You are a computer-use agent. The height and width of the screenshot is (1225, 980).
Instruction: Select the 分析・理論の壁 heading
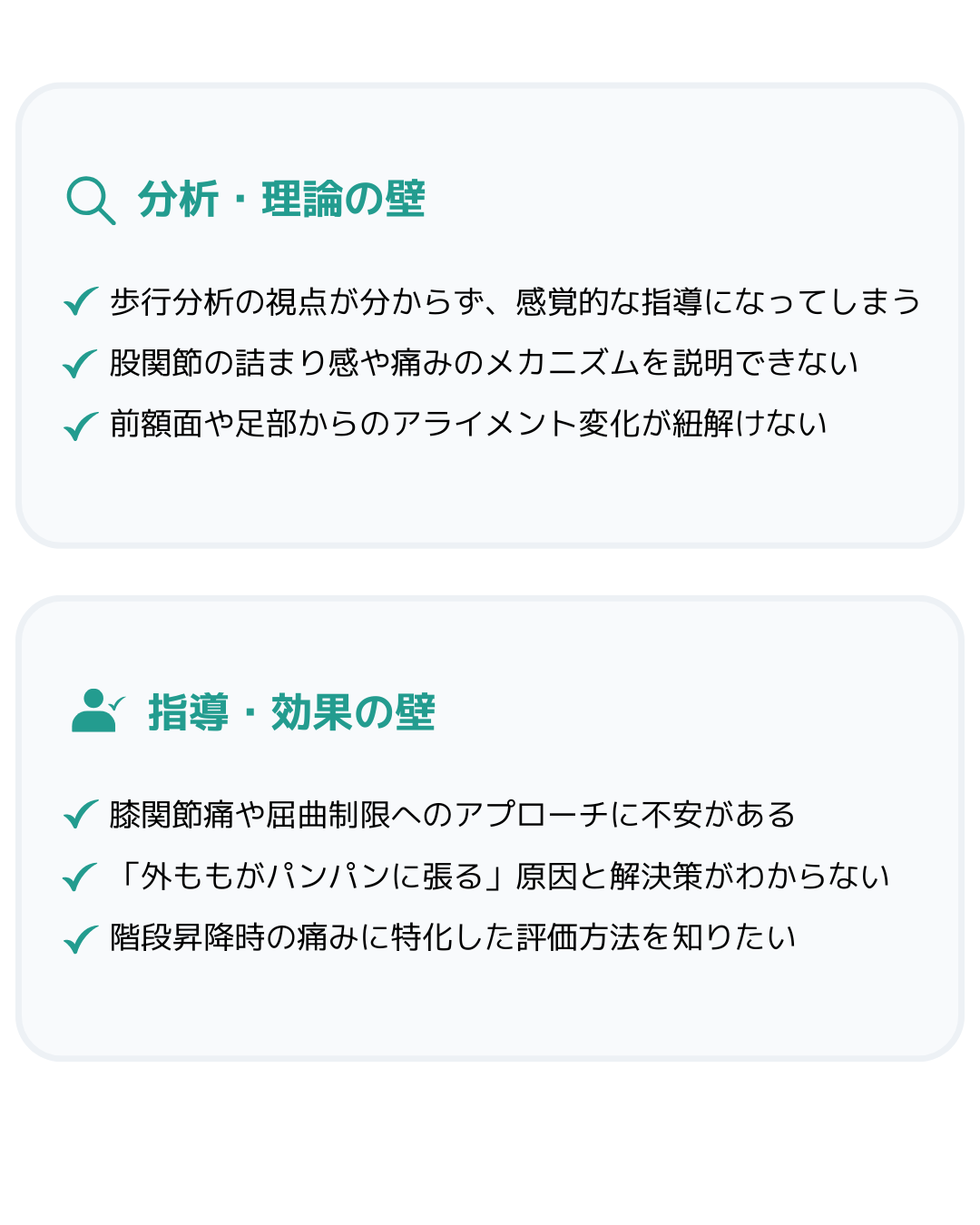tap(281, 200)
